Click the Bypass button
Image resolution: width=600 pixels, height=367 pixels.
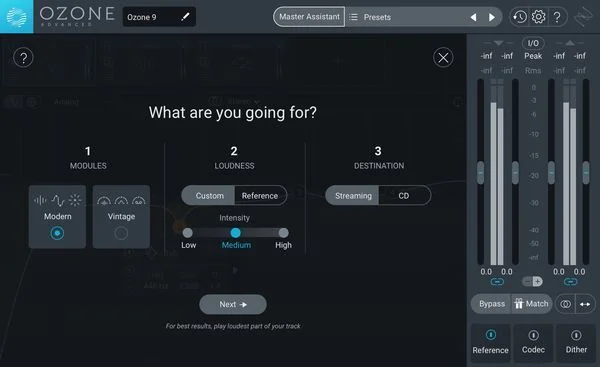tap(492, 304)
